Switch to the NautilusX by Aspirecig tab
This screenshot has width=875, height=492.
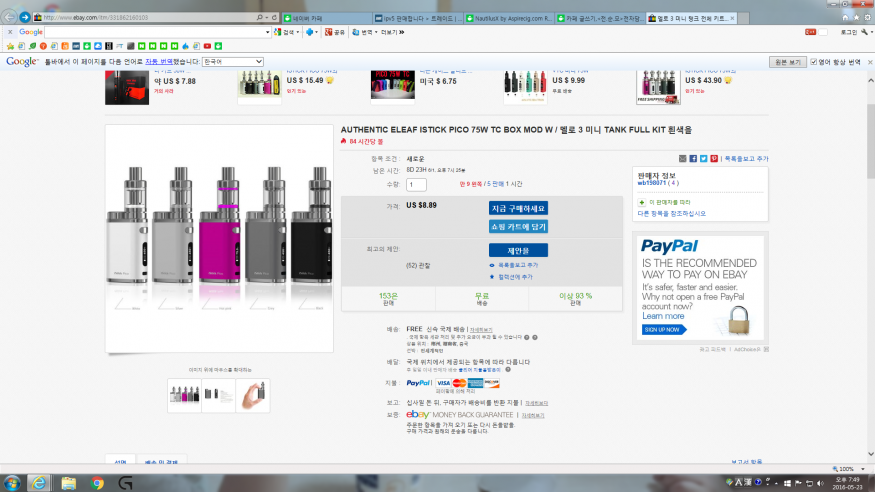pos(509,18)
